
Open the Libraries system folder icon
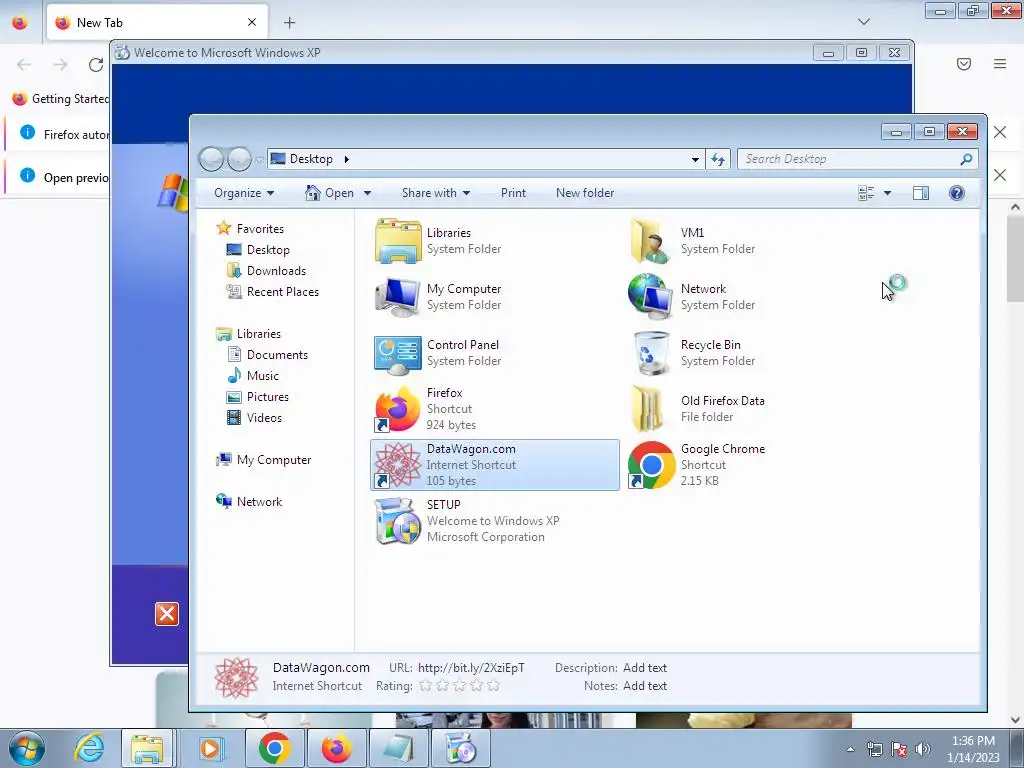coord(398,241)
